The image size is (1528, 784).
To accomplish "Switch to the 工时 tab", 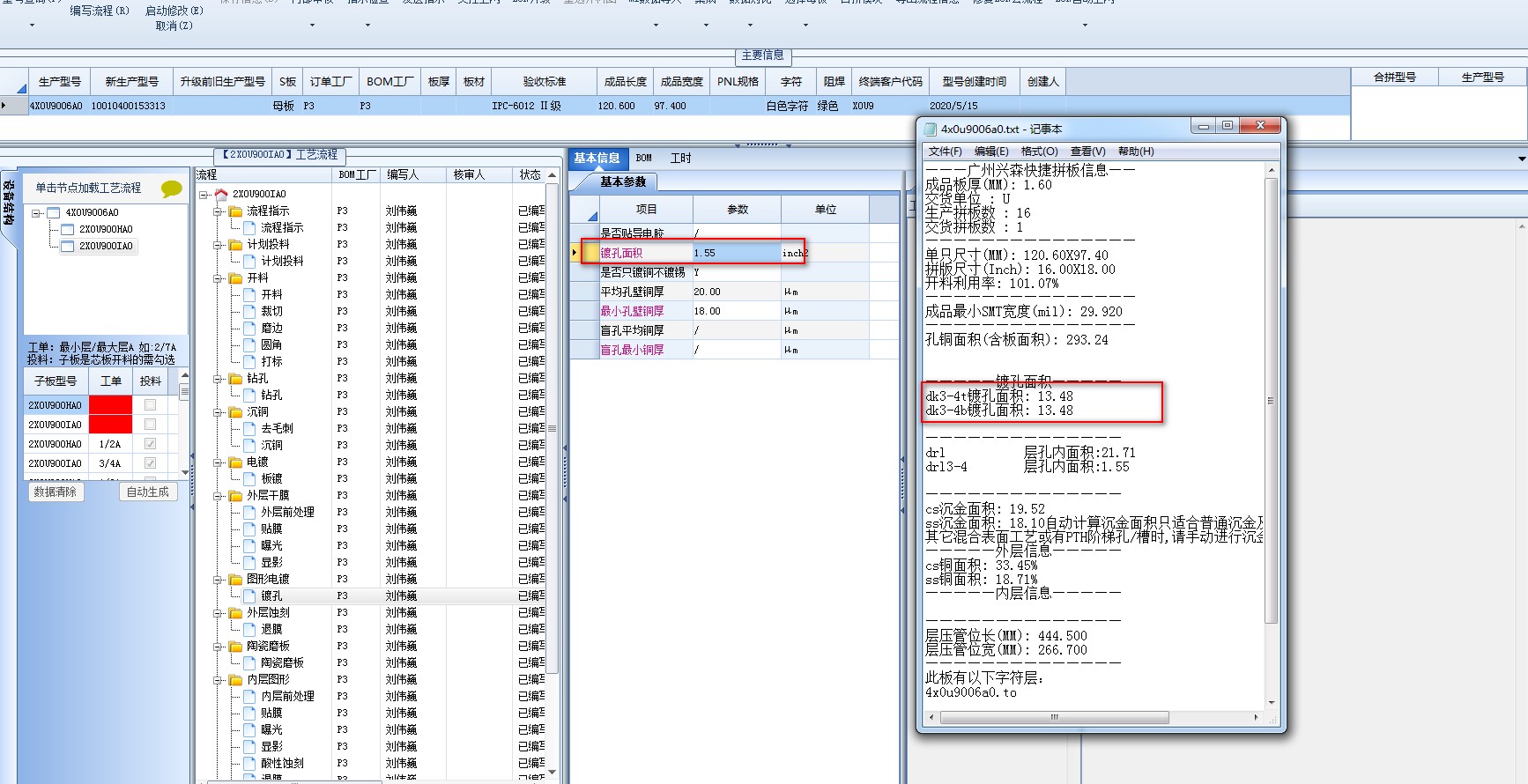I will pos(680,158).
